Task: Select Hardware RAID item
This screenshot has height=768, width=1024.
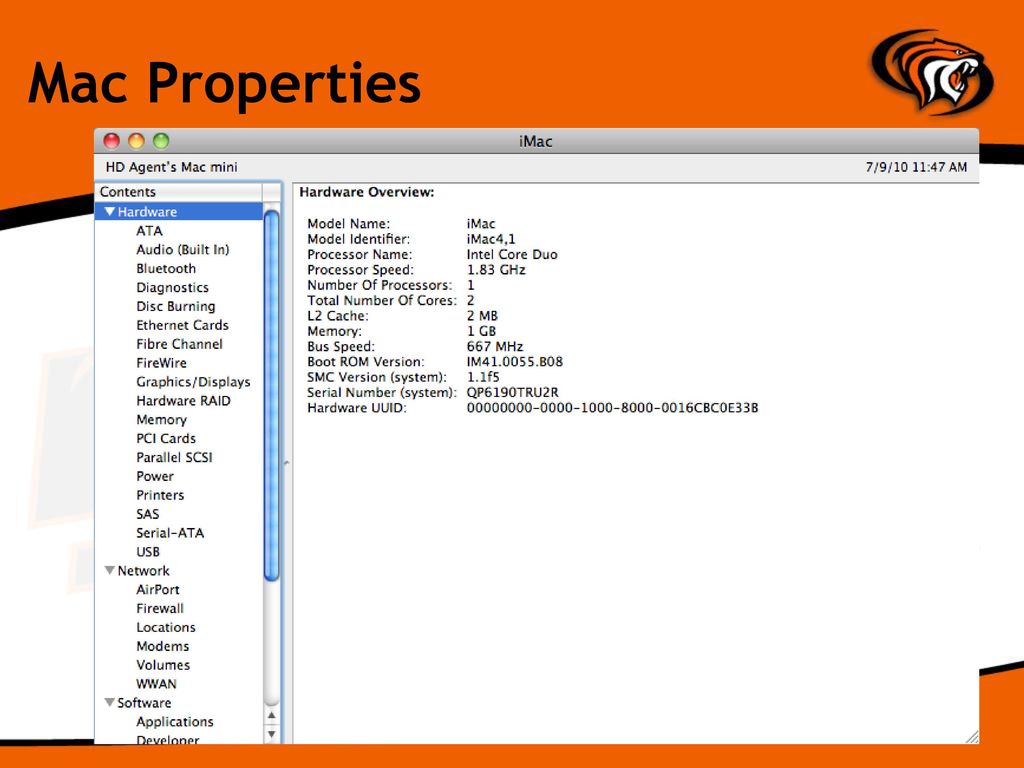Action: [183, 401]
